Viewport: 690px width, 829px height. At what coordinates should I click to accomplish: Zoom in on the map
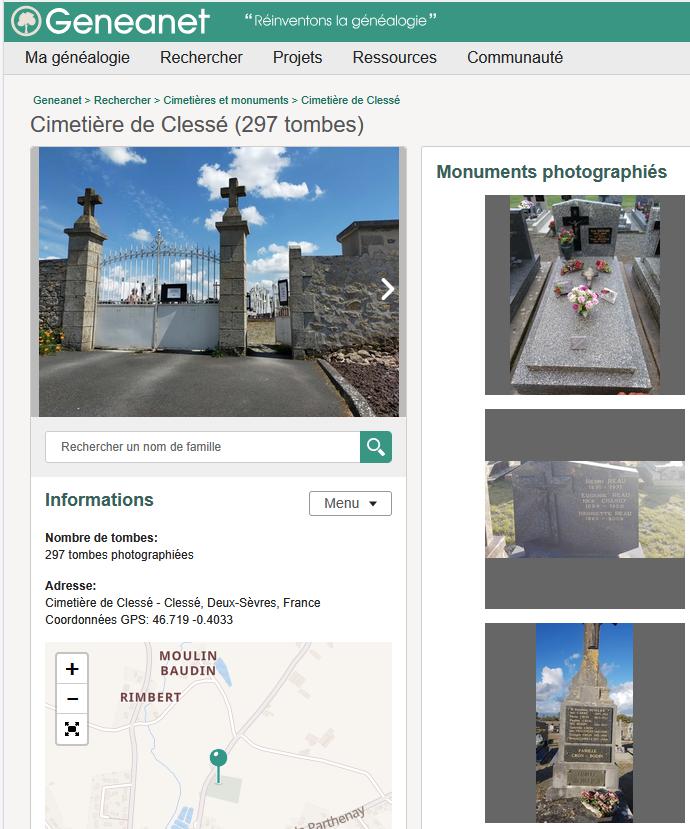point(72,669)
